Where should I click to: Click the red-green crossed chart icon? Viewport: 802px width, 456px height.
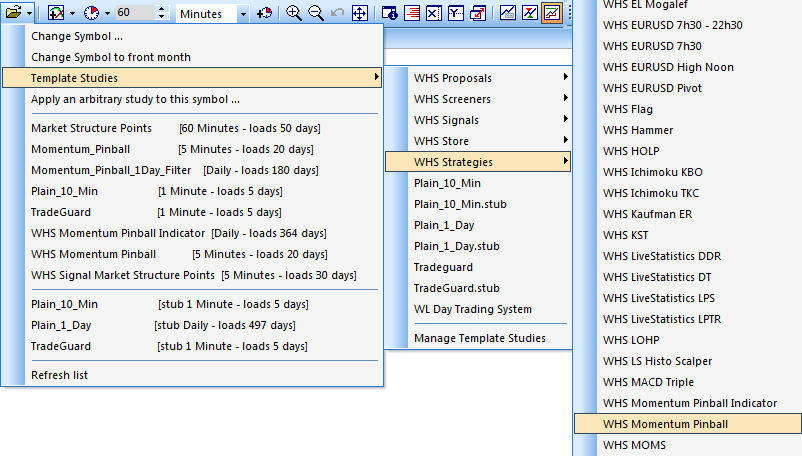(529, 13)
